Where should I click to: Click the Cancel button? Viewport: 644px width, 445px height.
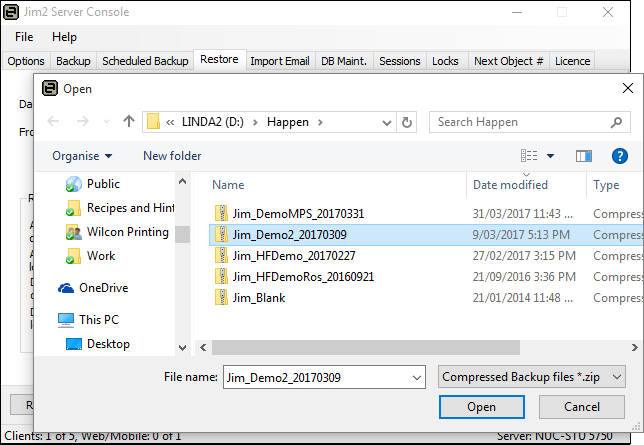click(582, 407)
